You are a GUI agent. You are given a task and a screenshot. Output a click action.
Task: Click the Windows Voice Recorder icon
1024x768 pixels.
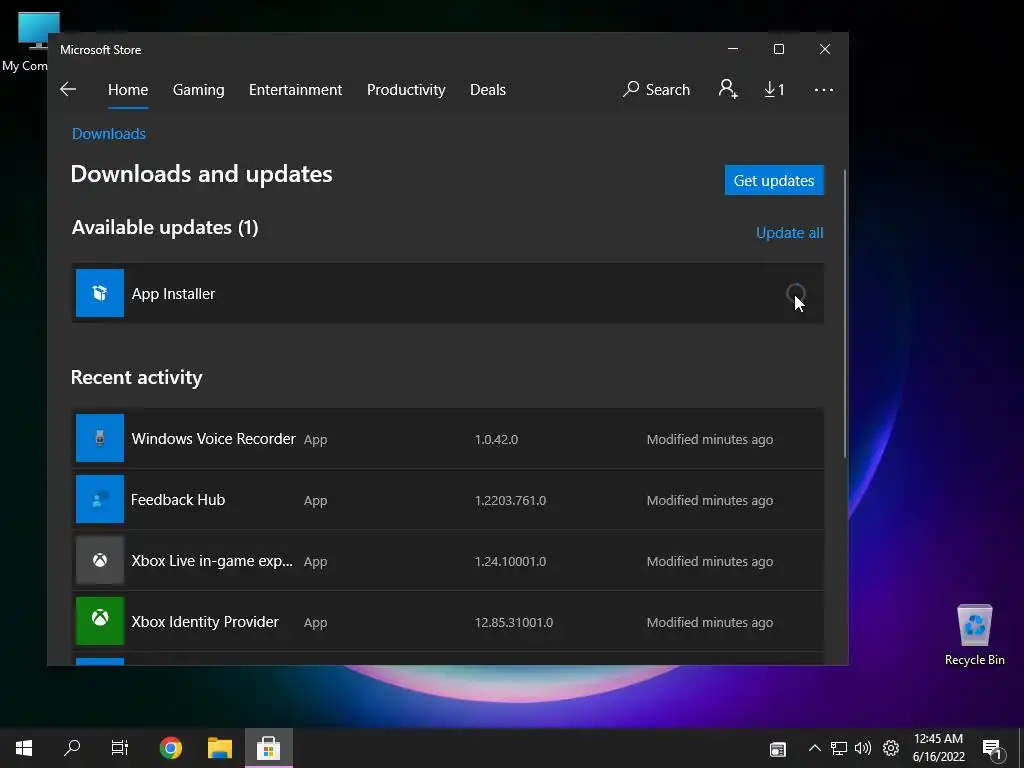point(100,438)
